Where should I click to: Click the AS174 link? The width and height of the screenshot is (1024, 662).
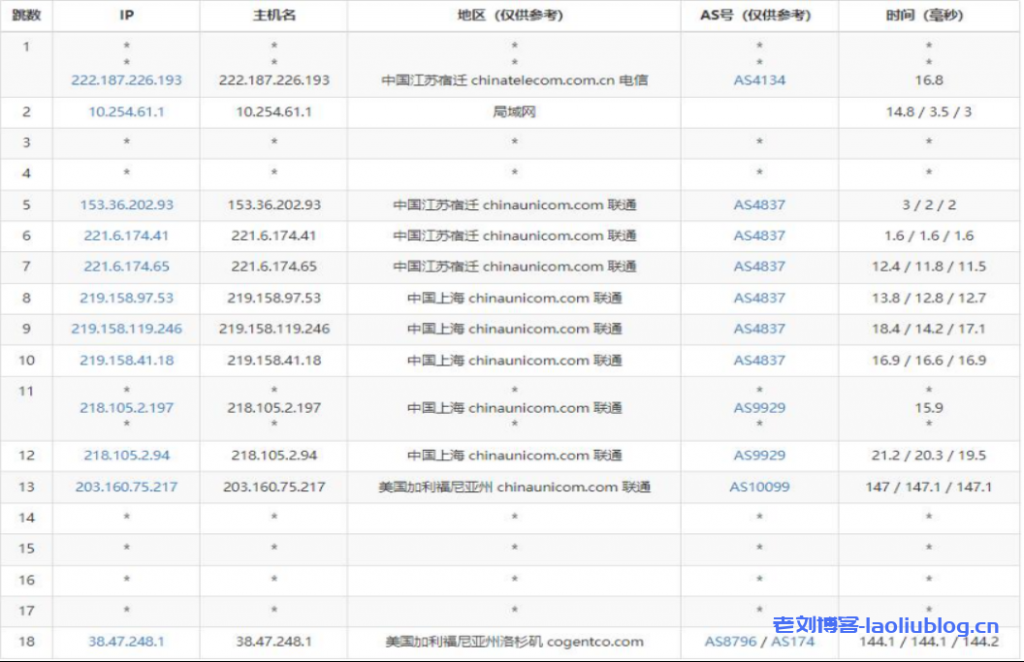pos(792,642)
